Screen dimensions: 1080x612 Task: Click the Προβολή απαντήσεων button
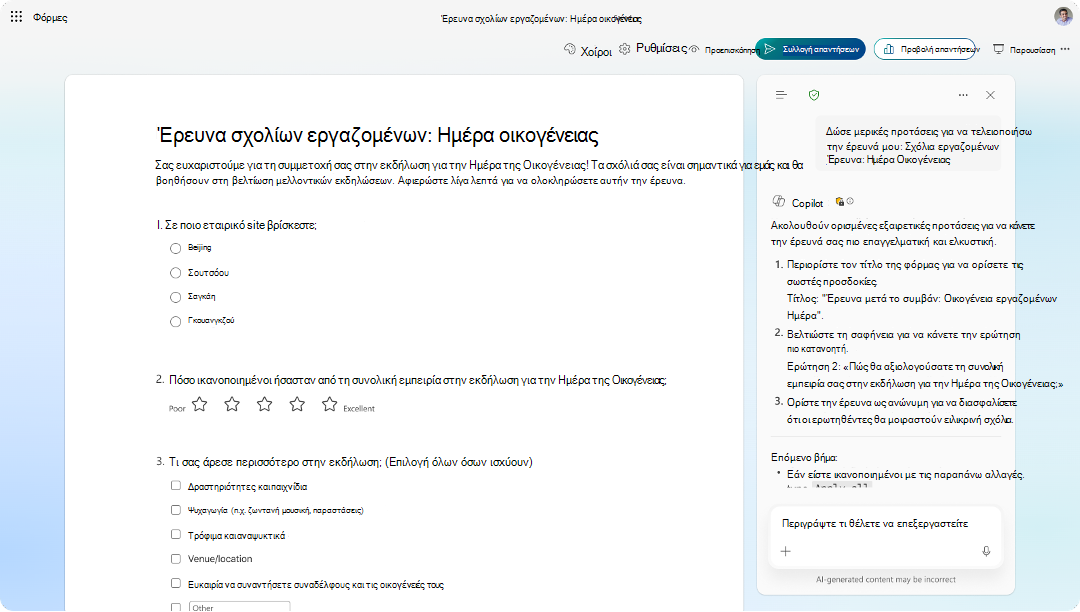(x=925, y=49)
